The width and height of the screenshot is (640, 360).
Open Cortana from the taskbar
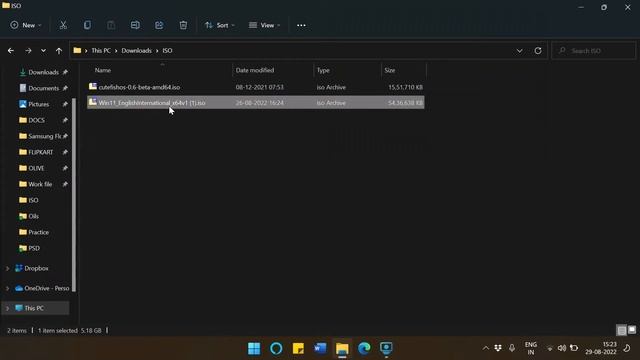(x=276, y=348)
